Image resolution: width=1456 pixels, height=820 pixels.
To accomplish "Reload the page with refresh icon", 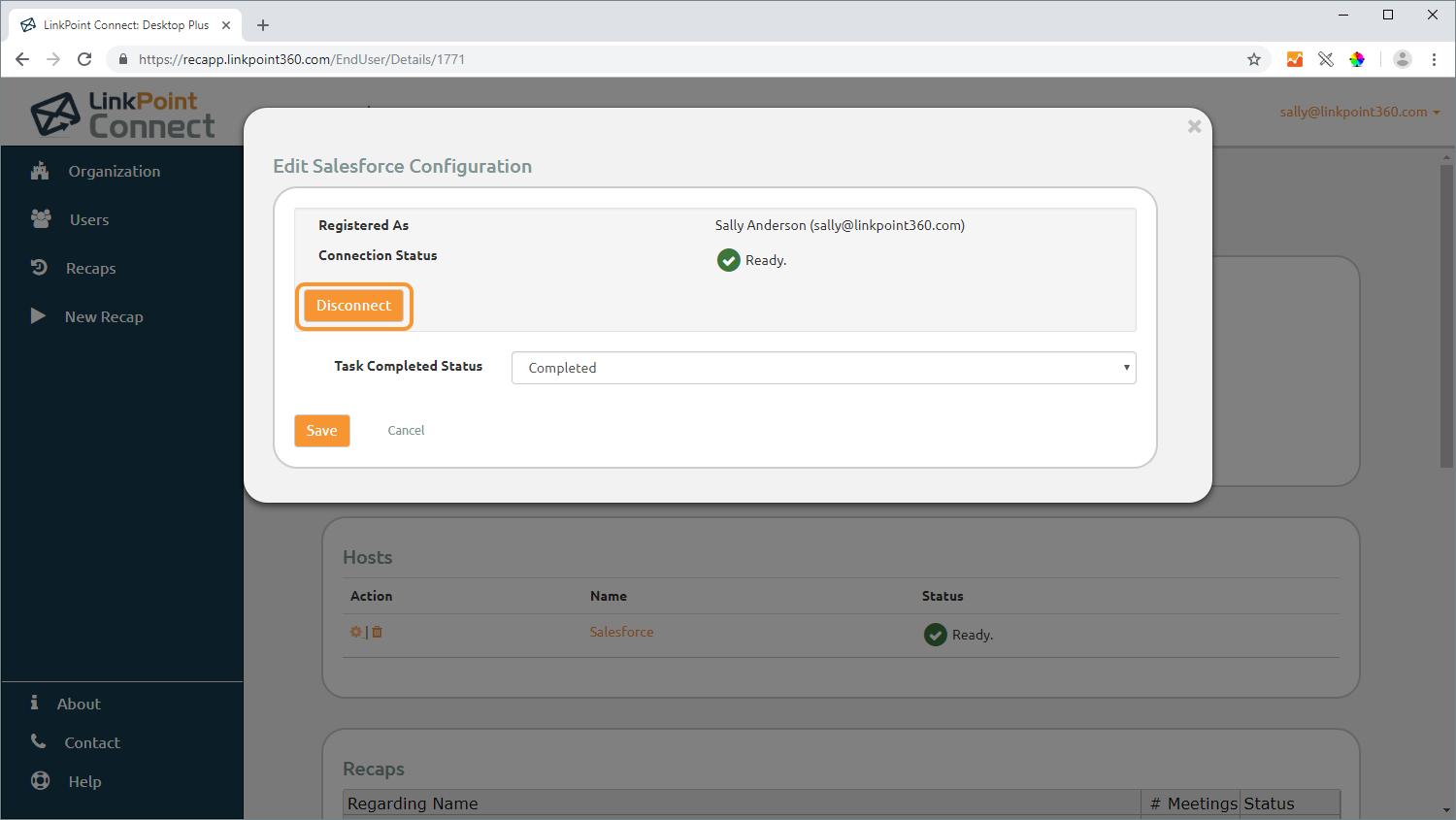I will [84, 59].
